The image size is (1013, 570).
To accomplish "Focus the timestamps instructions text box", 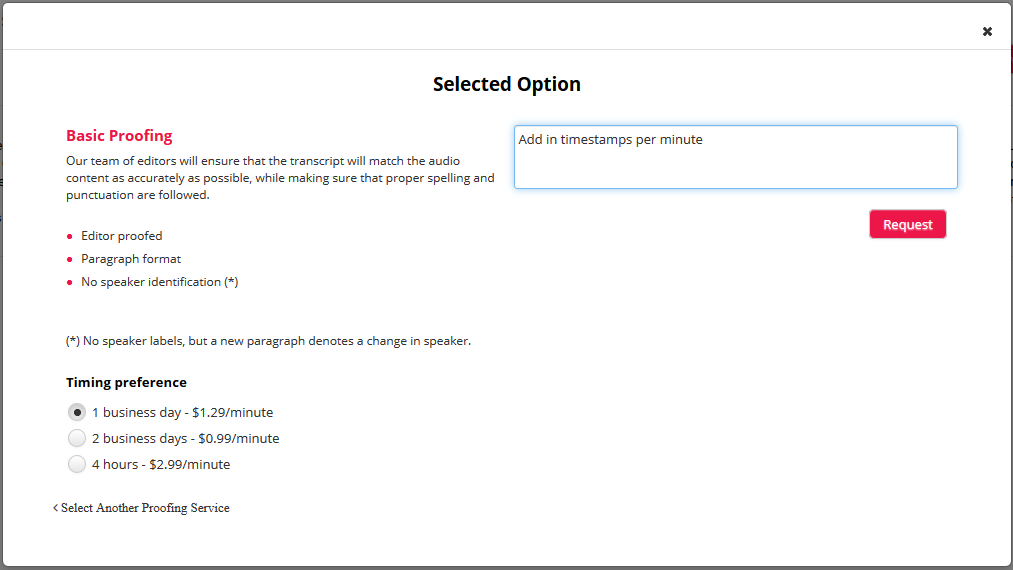I will (735, 156).
